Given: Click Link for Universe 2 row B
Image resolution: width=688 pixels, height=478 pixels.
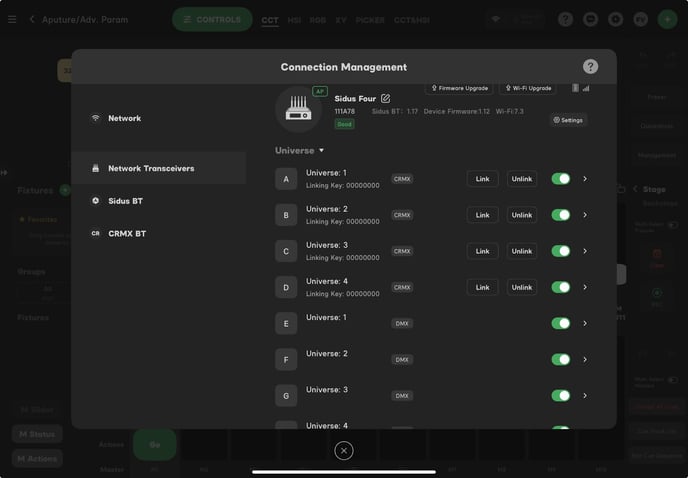Looking at the screenshot, I should 482,215.
